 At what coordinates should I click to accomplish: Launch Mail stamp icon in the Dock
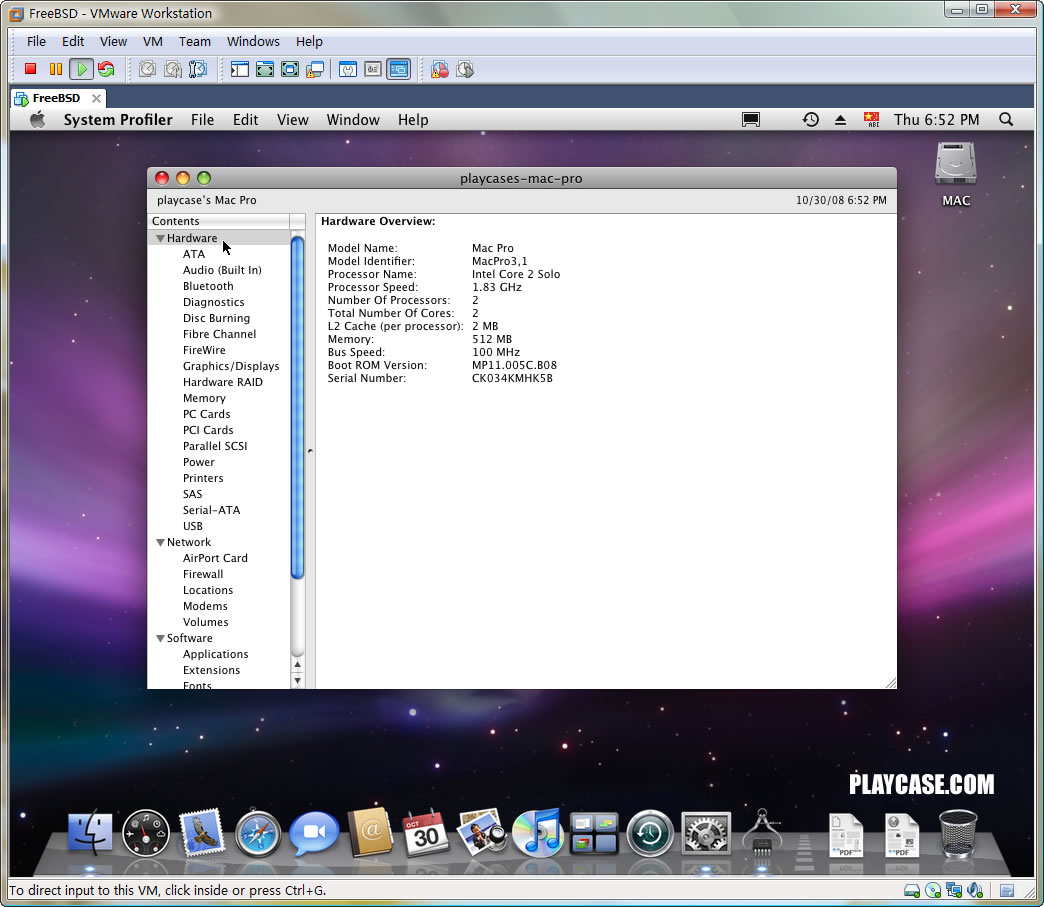202,832
